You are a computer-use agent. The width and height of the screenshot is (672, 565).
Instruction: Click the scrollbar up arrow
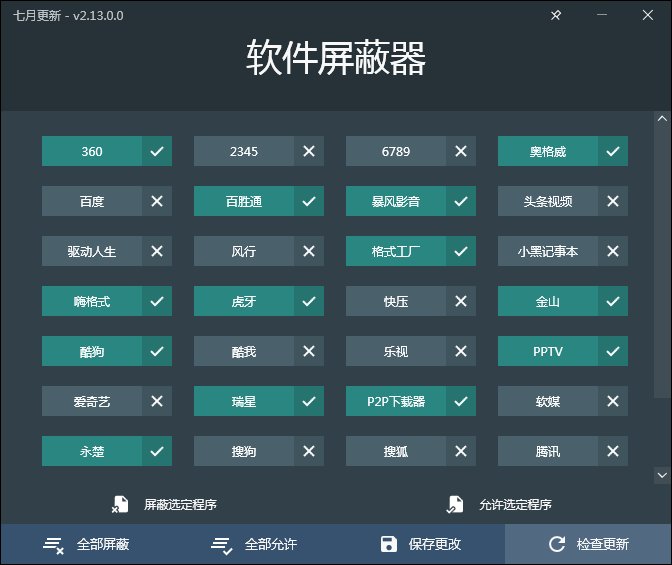coord(662,118)
